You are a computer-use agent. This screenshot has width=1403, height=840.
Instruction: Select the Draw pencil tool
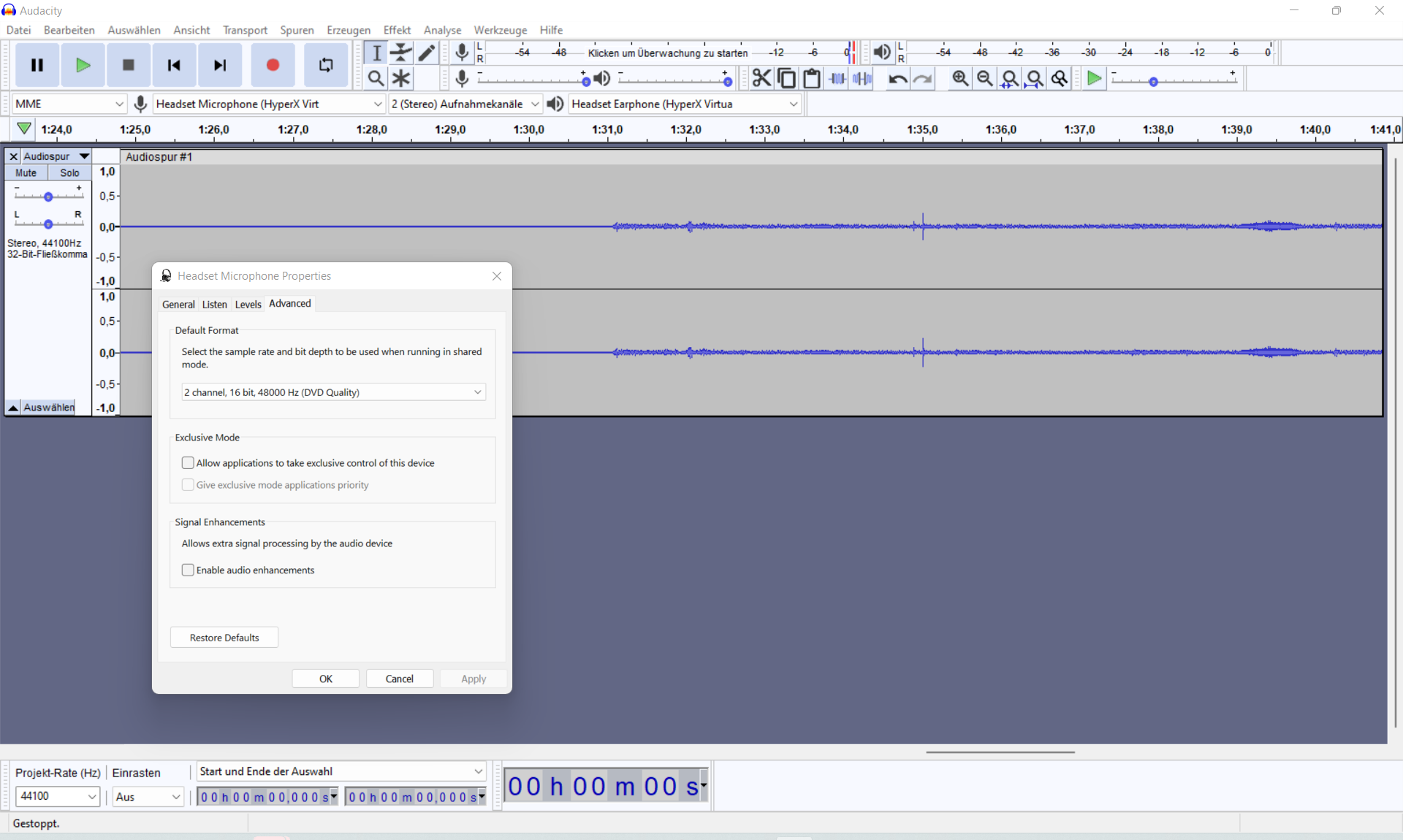click(427, 53)
